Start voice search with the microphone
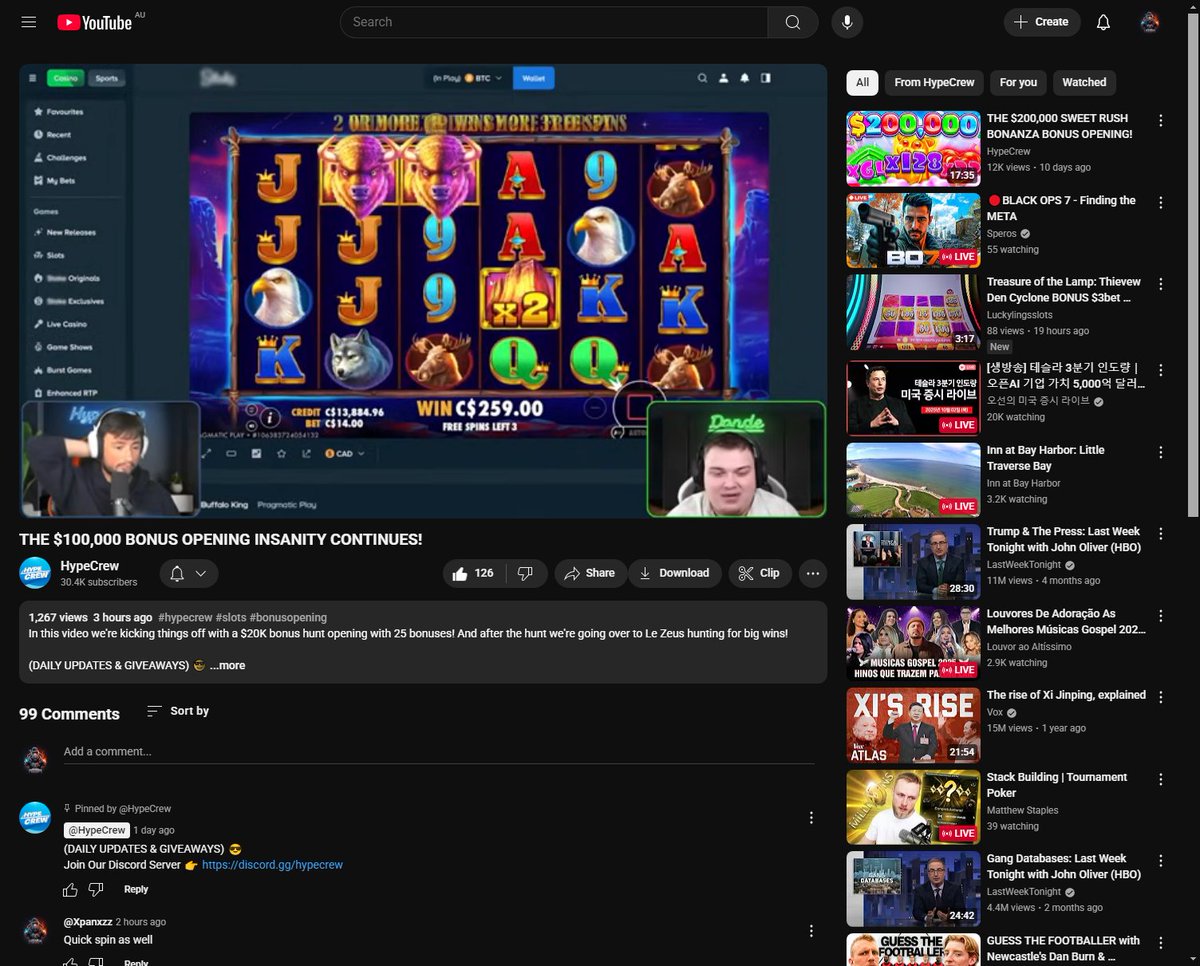The height and width of the screenshot is (966, 1200). (x=847, y=22)
